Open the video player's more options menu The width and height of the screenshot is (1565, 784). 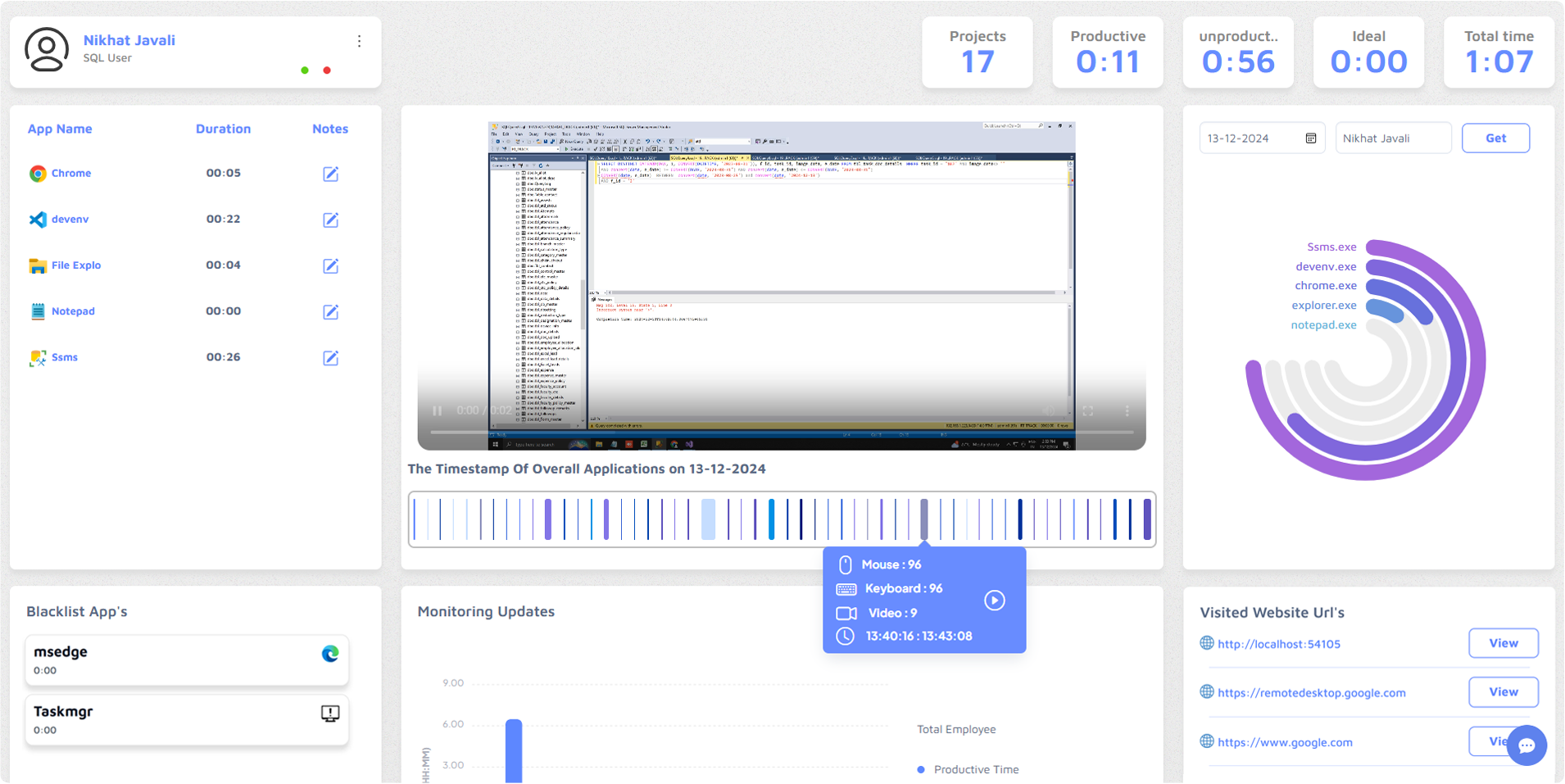tap(1127, 410)
